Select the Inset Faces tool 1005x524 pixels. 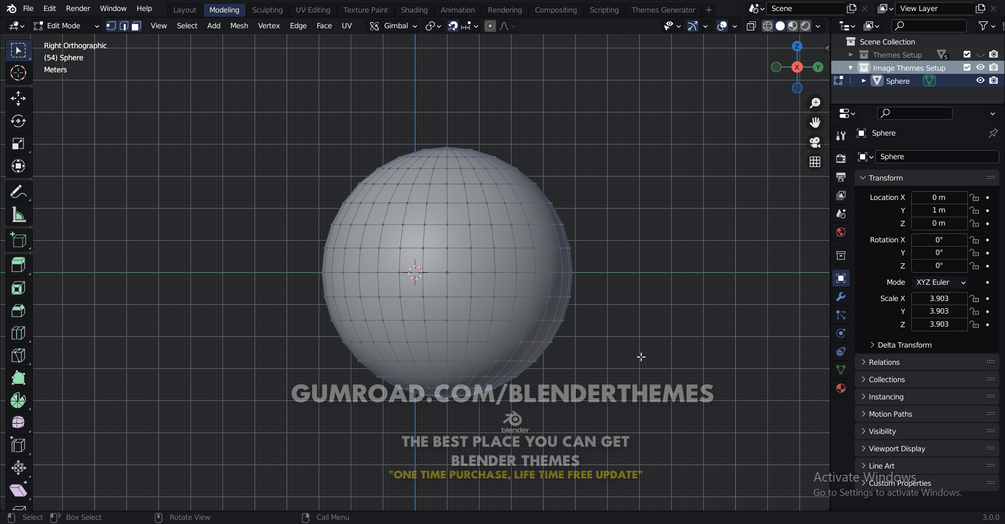18,288
